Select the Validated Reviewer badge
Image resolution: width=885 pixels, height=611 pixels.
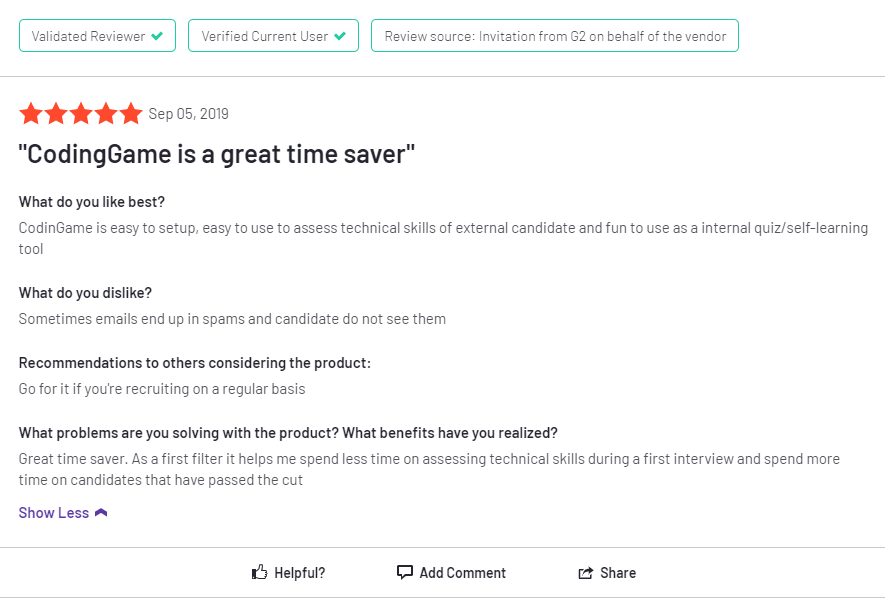coord(97,36)
